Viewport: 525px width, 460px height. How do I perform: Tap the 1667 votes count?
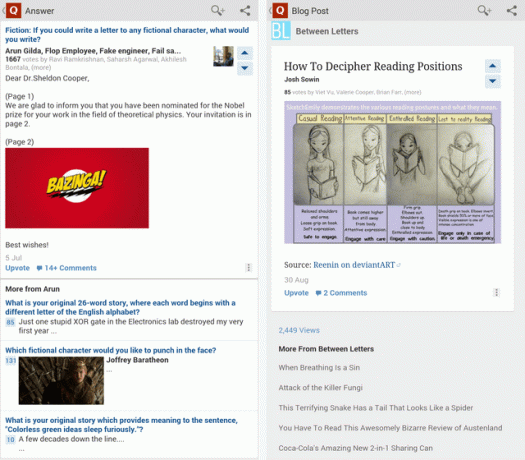(x=13, y=59)
